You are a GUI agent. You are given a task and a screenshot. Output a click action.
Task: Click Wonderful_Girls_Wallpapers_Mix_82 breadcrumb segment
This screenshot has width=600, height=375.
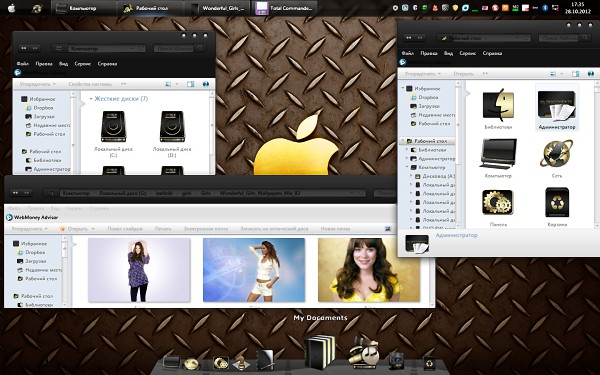(x=260, y=193)
